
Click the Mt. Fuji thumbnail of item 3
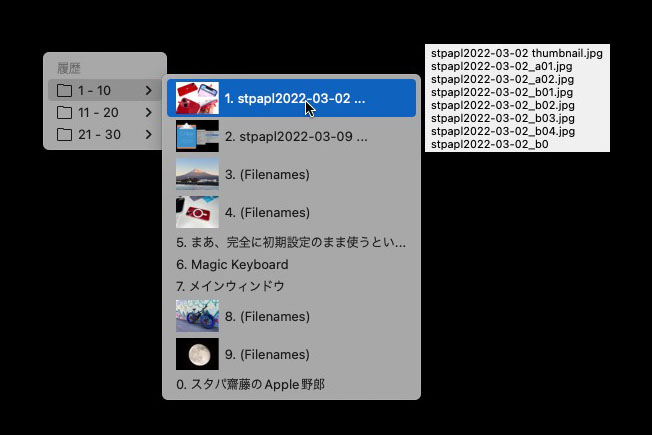click(197, 174)
